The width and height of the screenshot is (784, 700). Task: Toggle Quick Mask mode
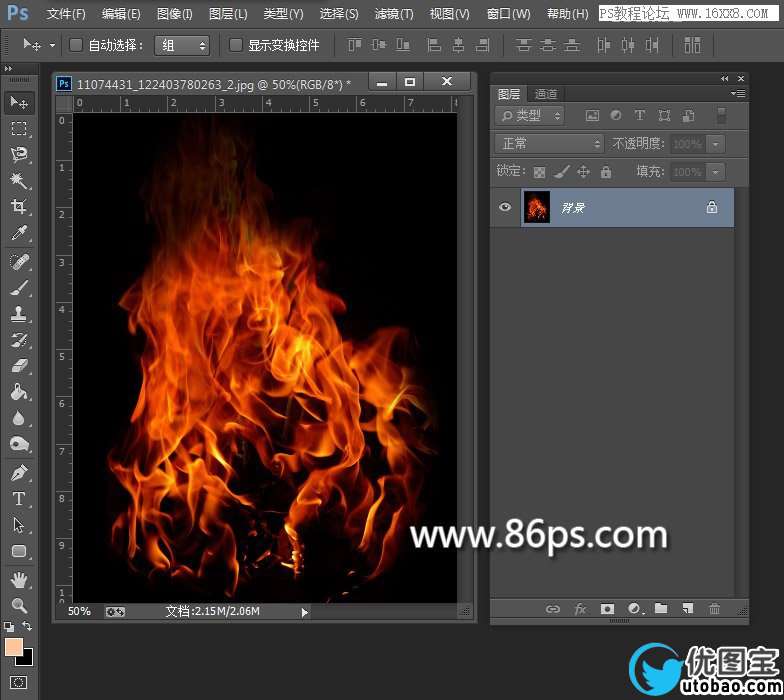tap(18, 682)
